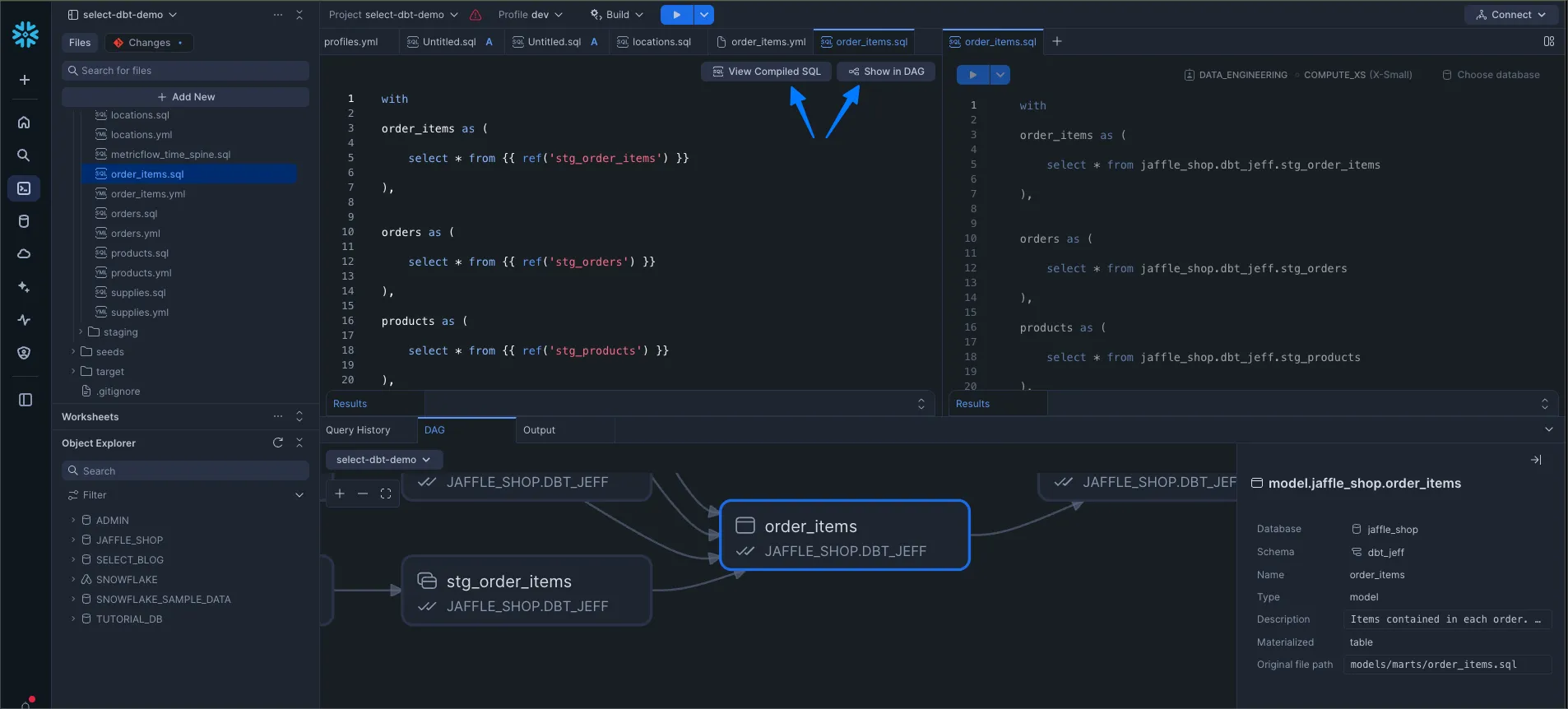Viewport: 1568px width, 709px height.
Task: Open the Home icon in sidebar
Action: [x=24, y=123]
